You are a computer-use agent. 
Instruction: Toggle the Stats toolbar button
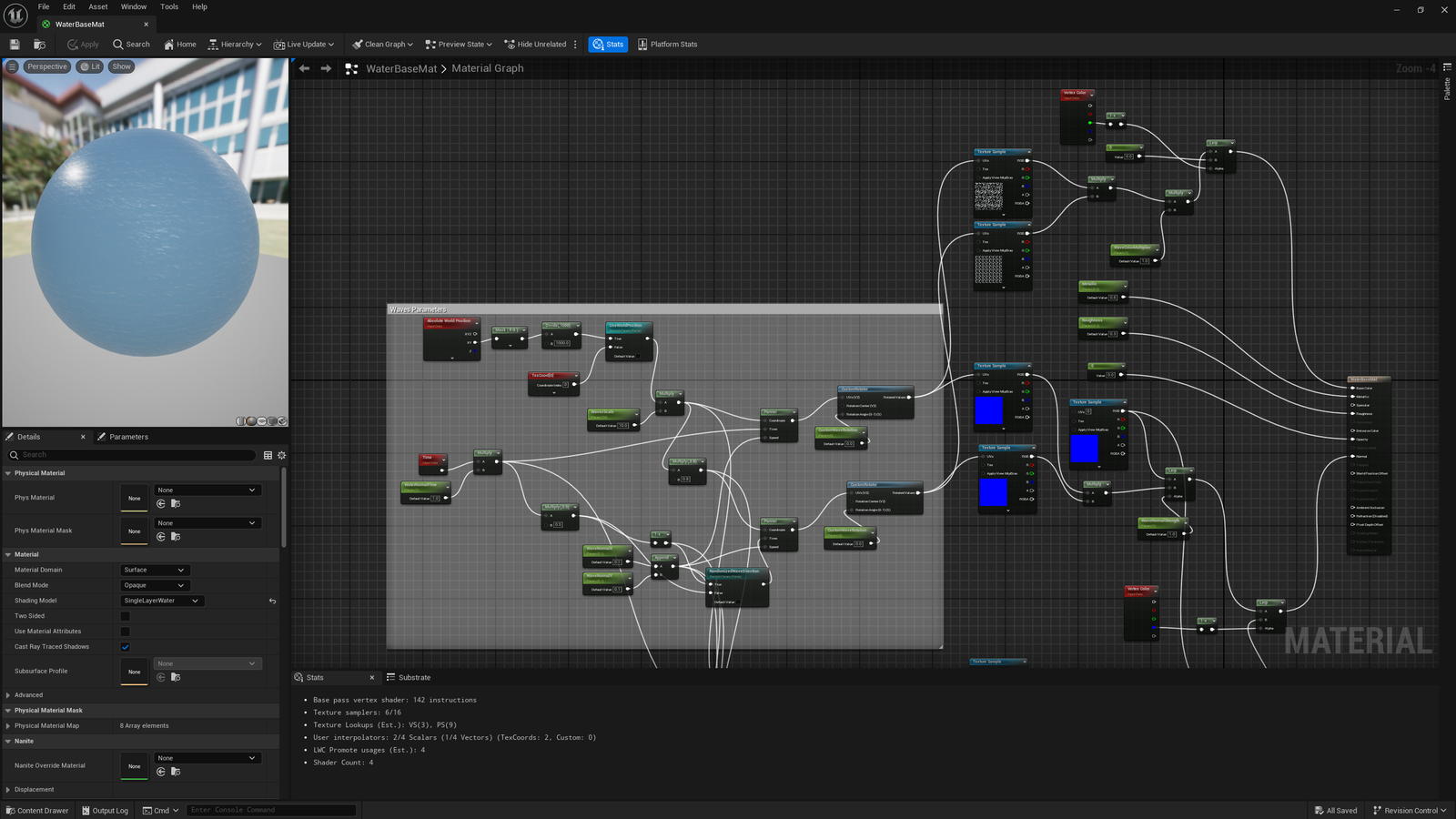[608, 44]
